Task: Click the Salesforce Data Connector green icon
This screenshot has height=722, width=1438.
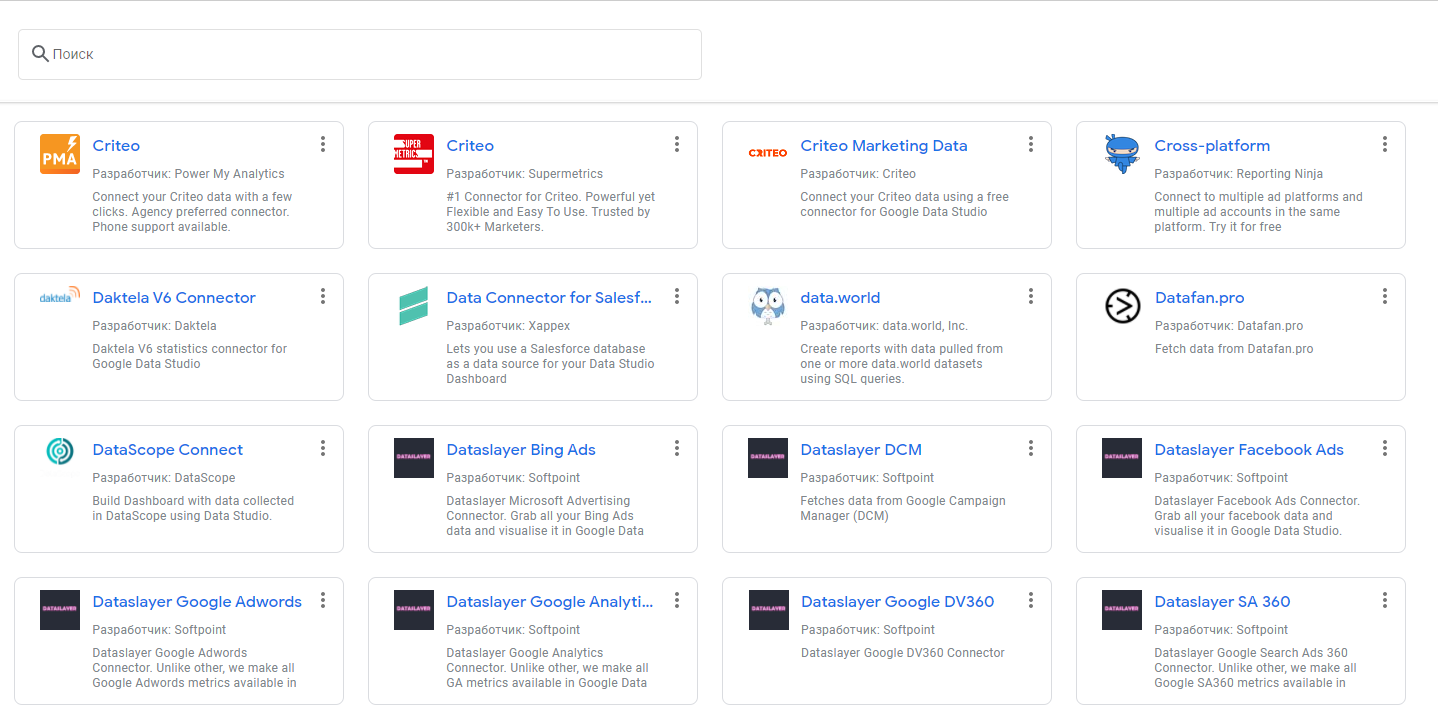Action: pyautogui.click(x=414, y=306)
